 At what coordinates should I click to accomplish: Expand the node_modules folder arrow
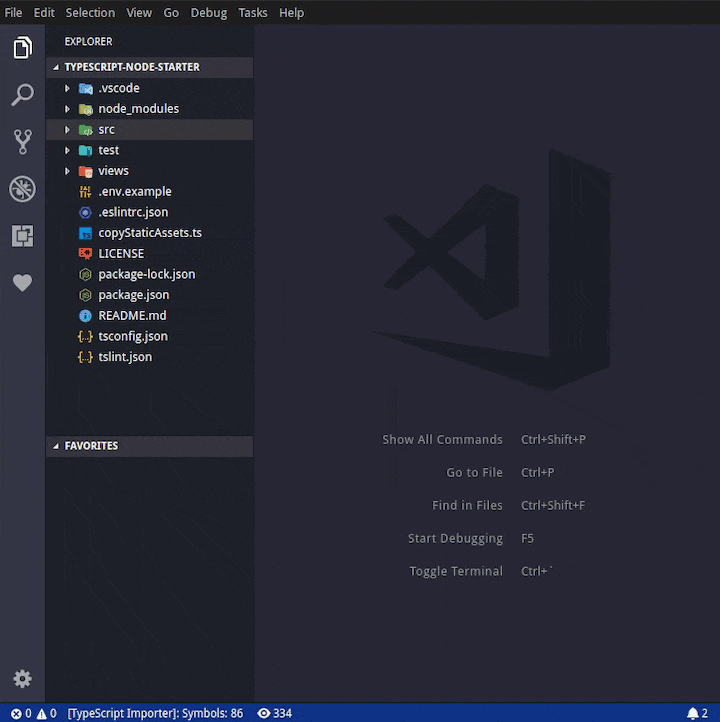(x=67, y=109)
